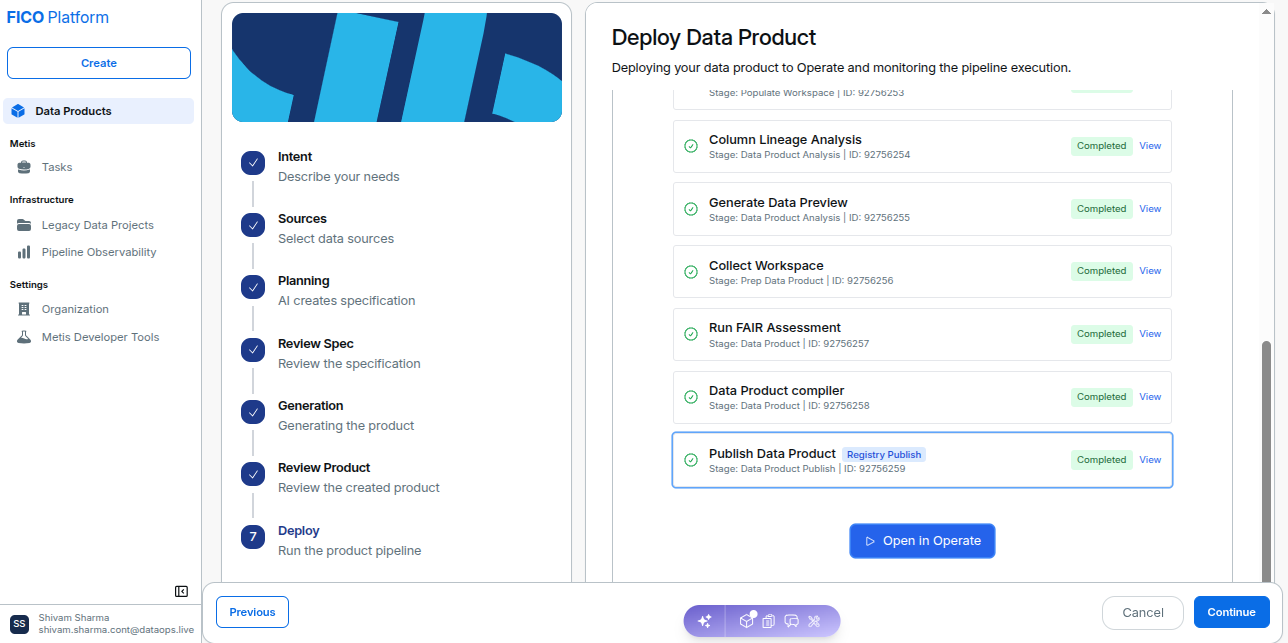Click the cube package icon in floating toolbar

coord(747,621)
